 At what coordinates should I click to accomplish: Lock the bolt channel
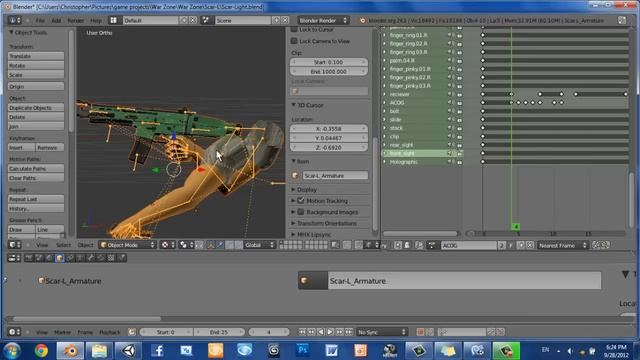click(459, 111)
